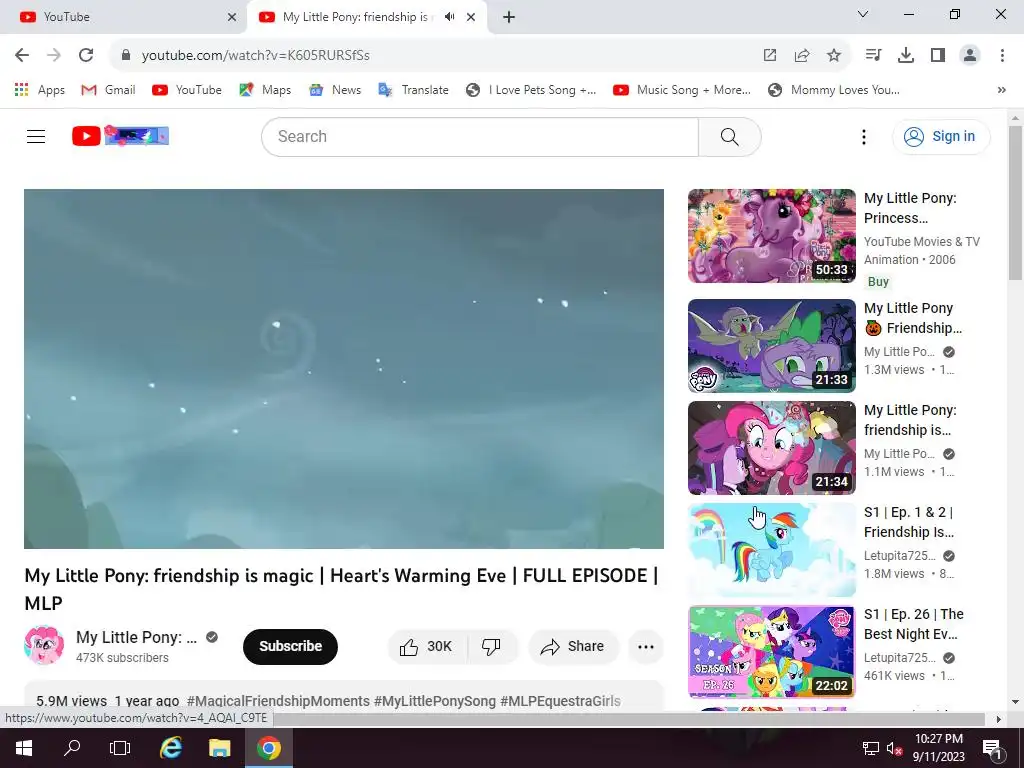The image size is (1024, 768).
Task: Open Gmail bookmark
Action: [108, 90]
